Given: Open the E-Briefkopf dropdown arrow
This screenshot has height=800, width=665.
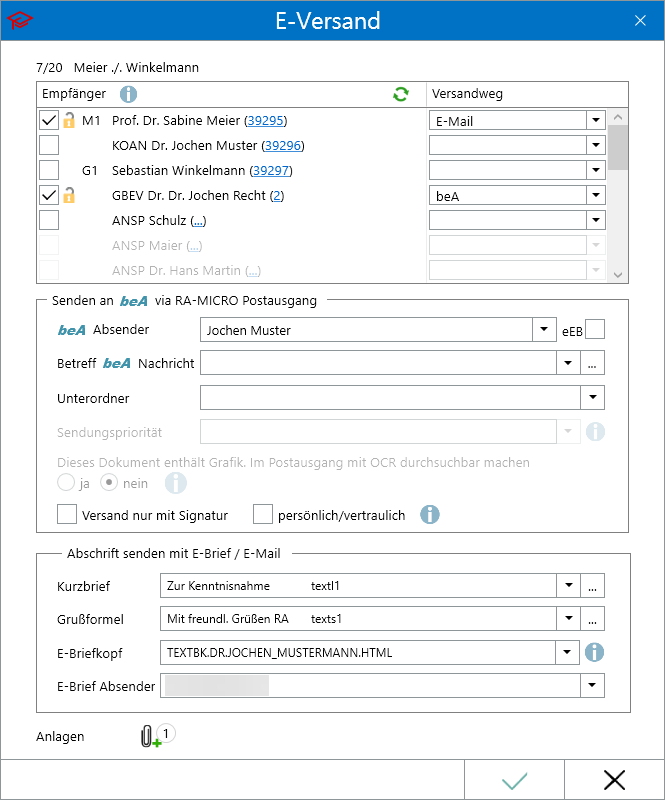Looking at the screenshot, I should (567, 653).
